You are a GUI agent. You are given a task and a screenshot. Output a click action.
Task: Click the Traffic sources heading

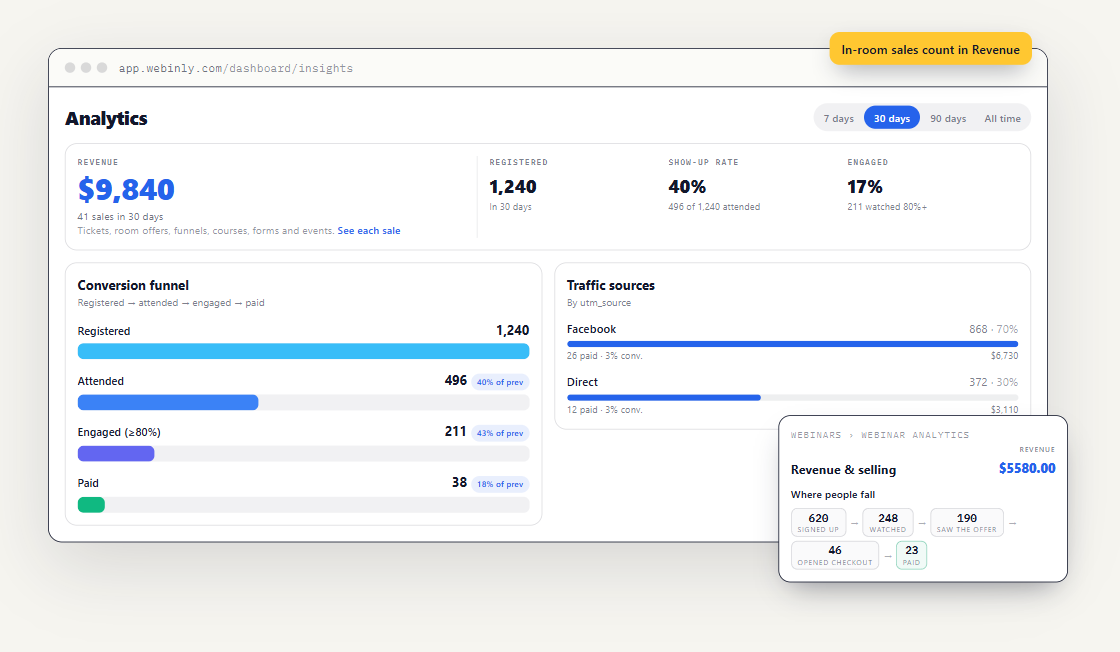pyautogui.click(x=611, y=286)
